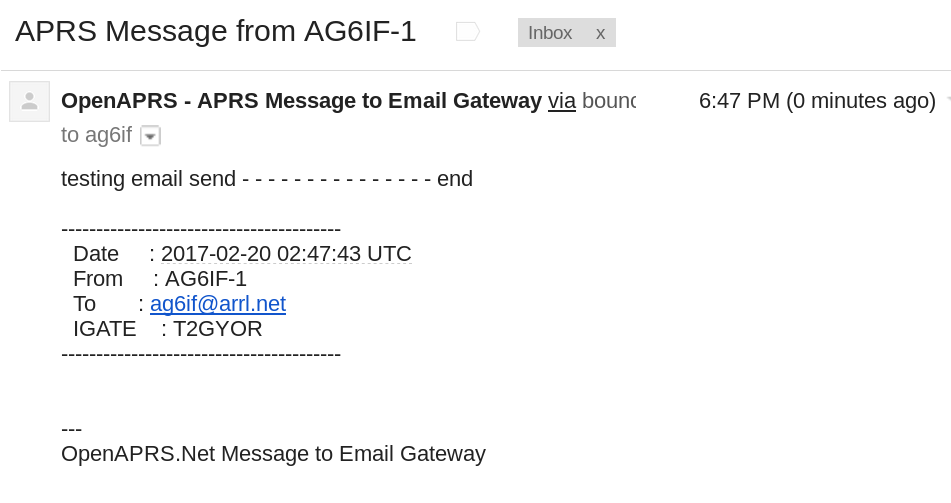Click the truncated bounce address after 'via'
This screenshot has height=503, width=951.
pos(608,101)
